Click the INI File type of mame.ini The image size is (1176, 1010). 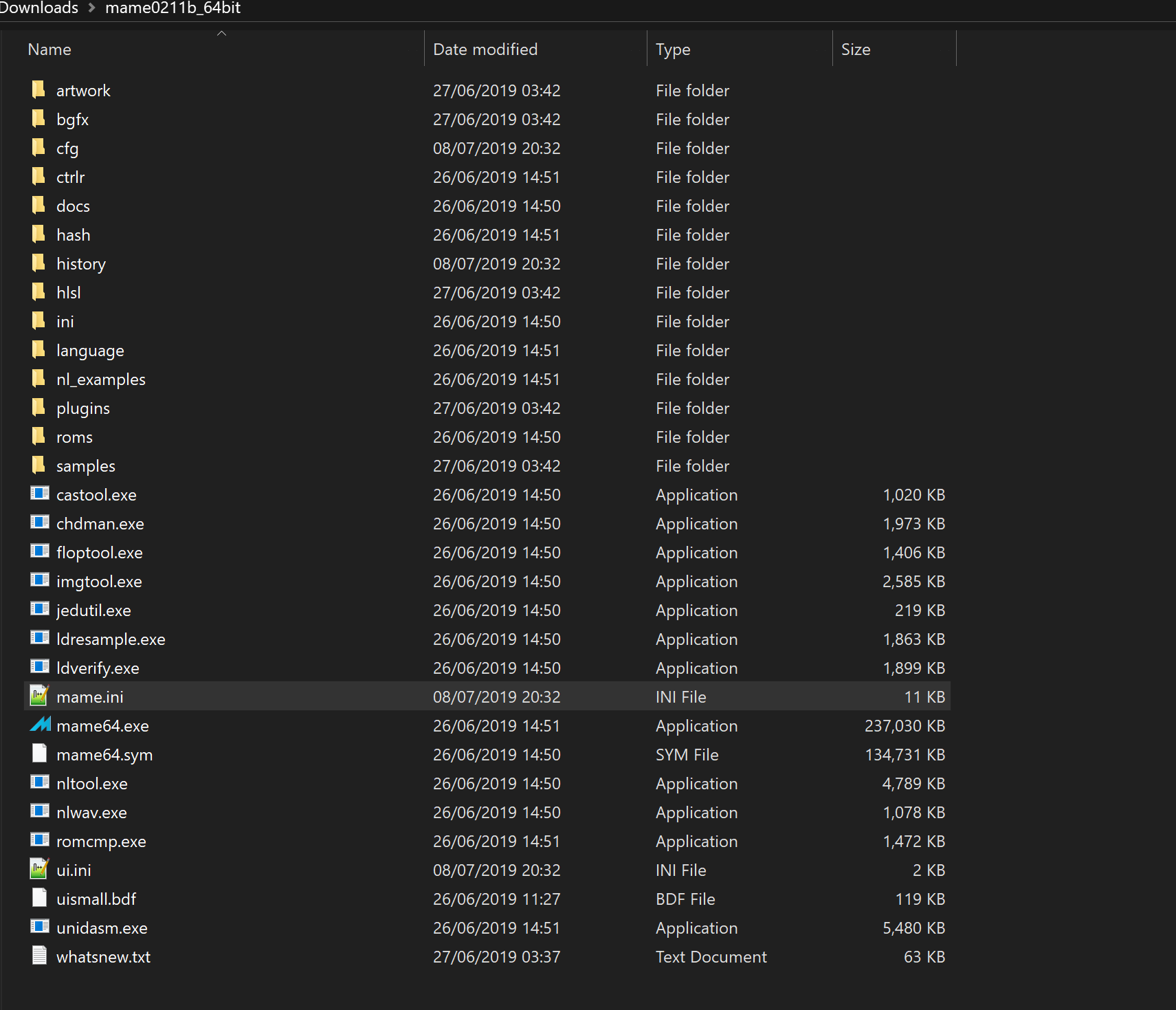(x=680, y=697)
